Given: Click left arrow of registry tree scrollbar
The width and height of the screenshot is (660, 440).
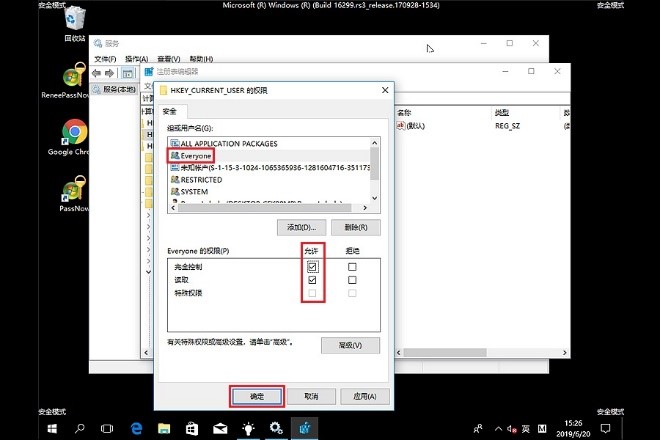Looking at the screenshot, I should point(146,352).
